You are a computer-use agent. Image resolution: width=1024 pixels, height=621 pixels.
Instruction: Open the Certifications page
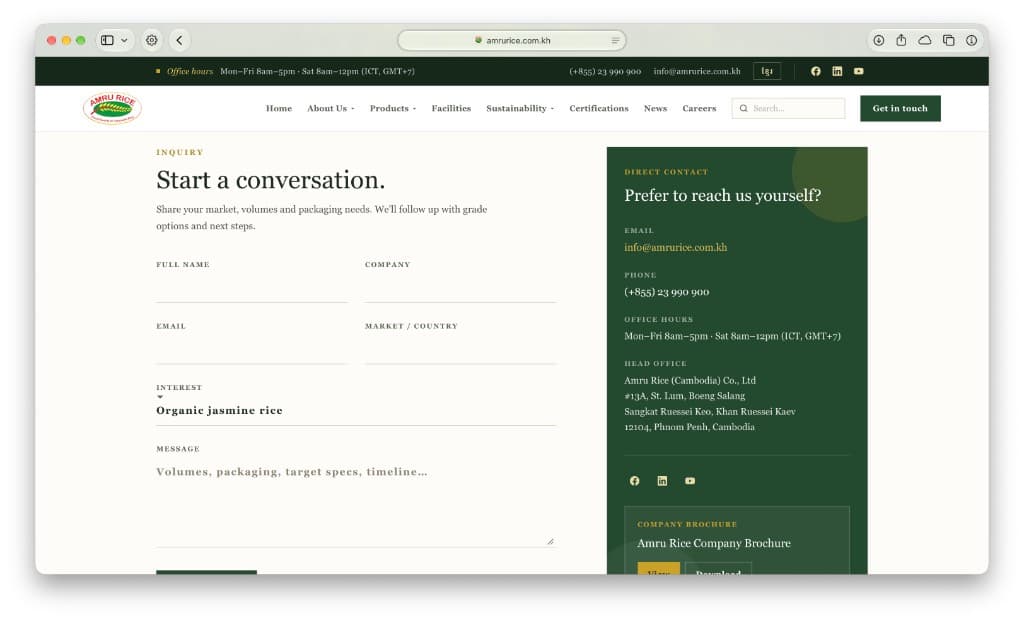coord(599,108)
